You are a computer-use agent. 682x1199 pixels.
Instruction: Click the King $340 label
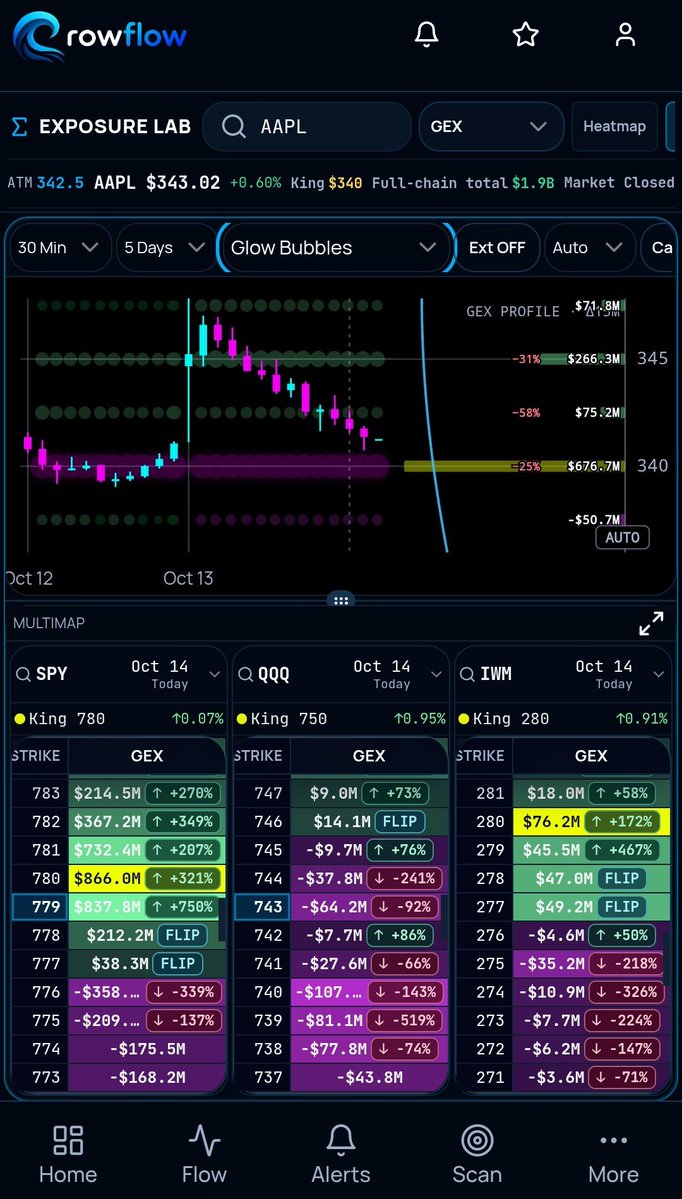coord(326,183)
